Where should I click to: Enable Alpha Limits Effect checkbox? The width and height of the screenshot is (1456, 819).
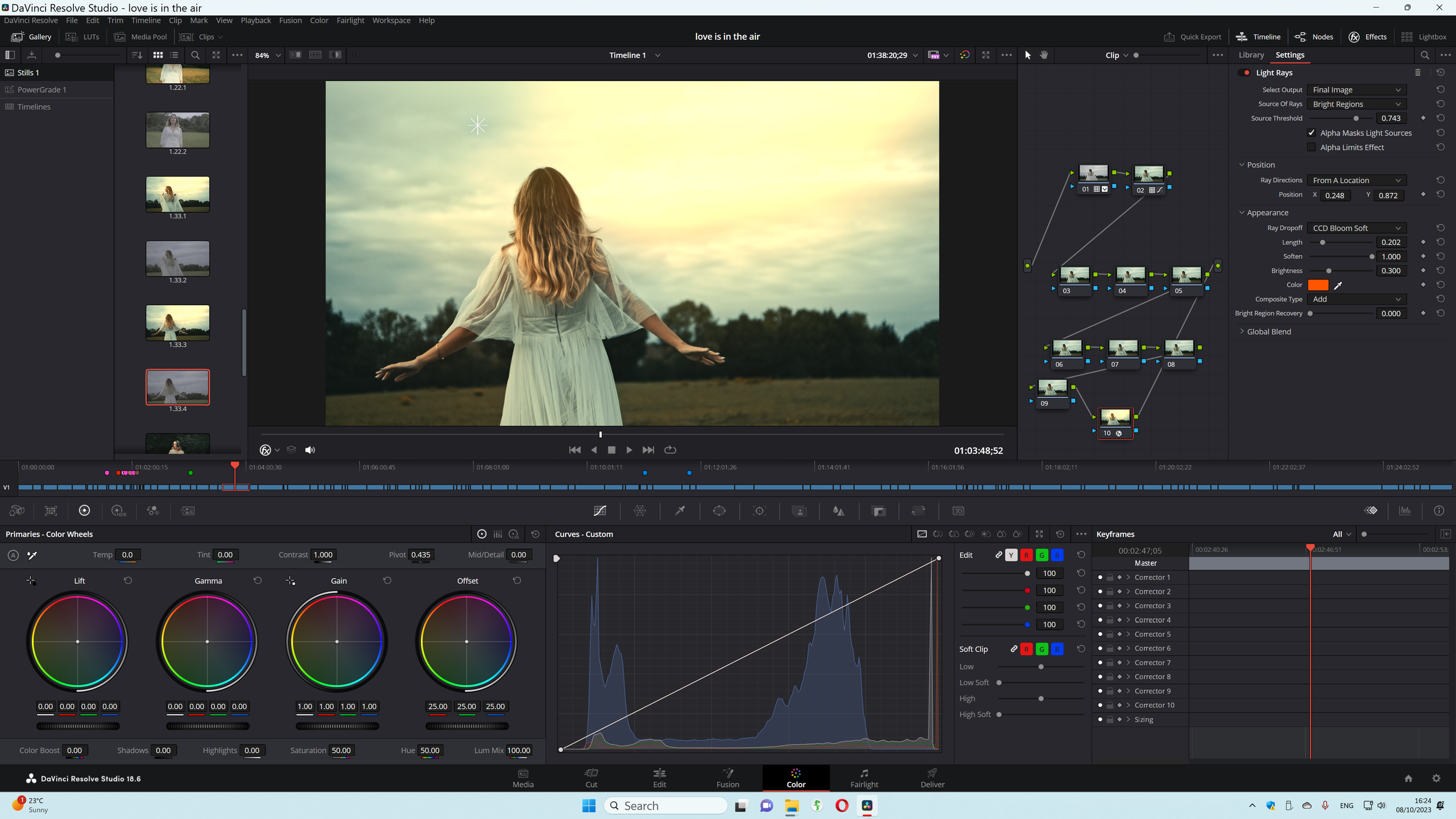click(x=1312, y=147)
